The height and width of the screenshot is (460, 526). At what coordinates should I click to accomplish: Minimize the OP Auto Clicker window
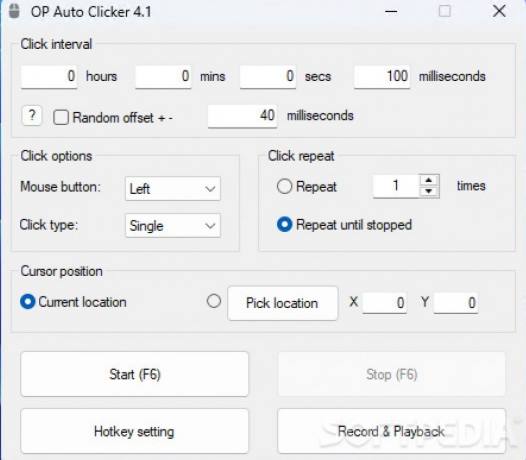(391, 12)
